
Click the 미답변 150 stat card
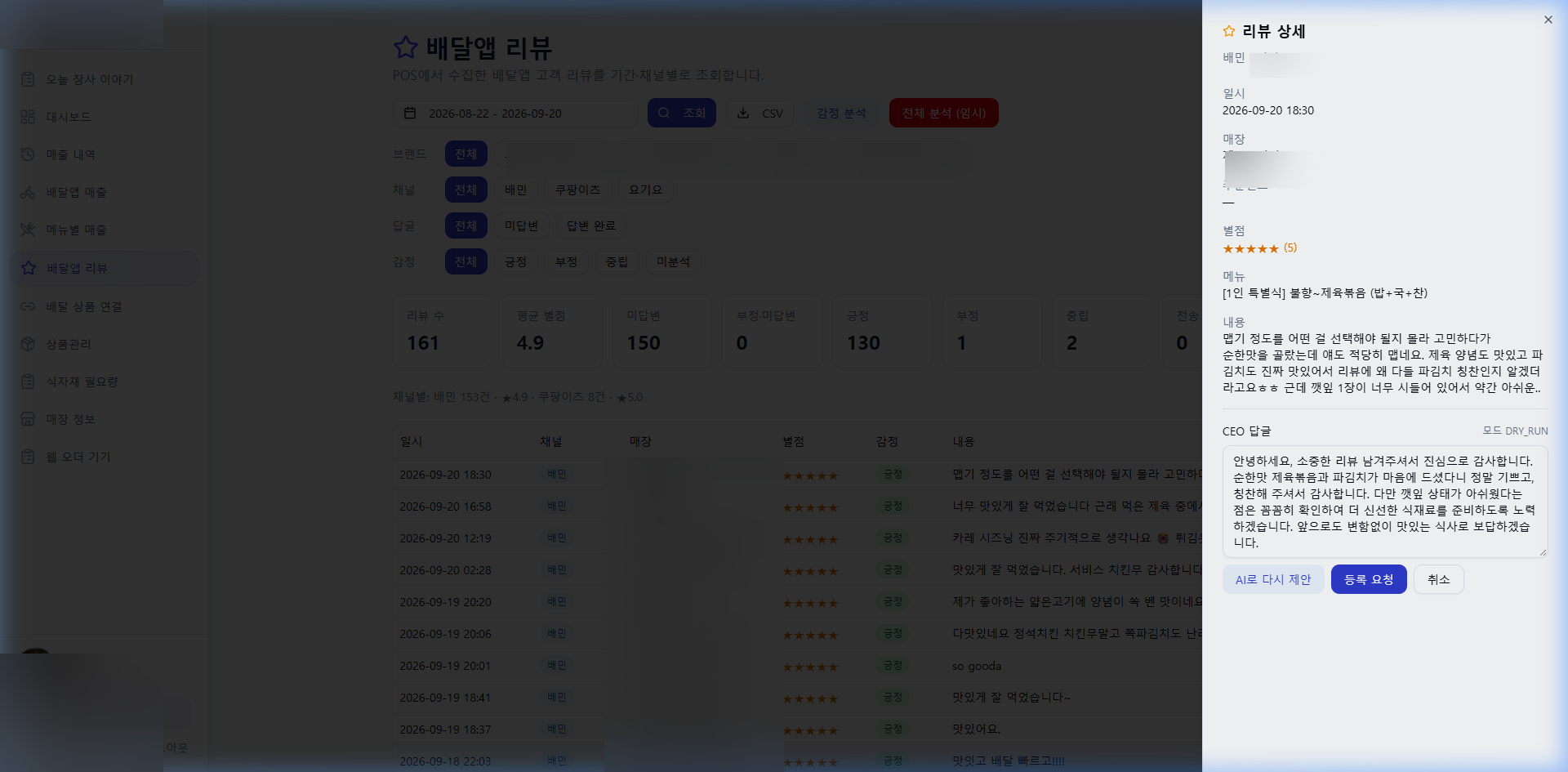pos(661,331)
